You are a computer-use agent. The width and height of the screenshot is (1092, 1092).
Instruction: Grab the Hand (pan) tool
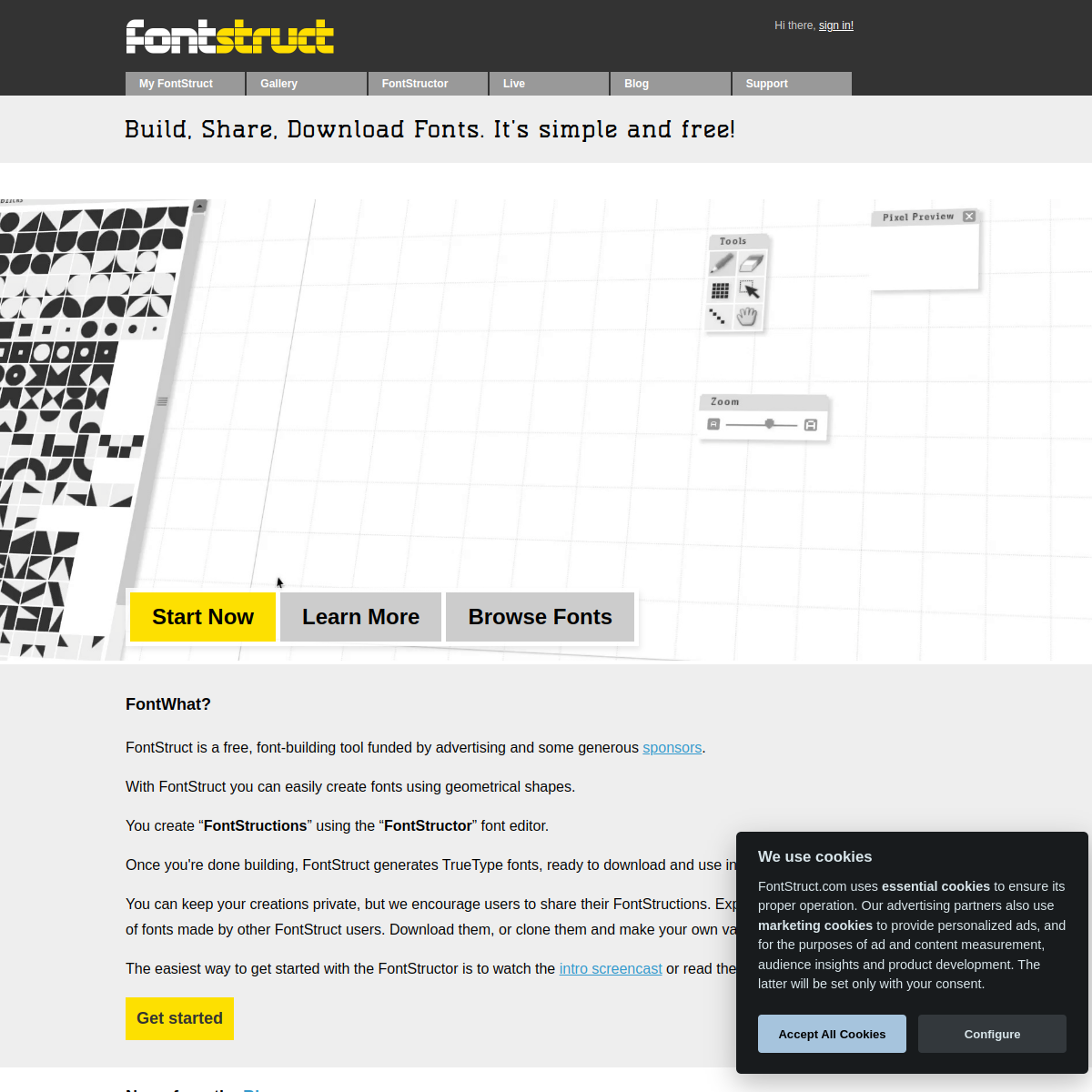tap(746, 317)
